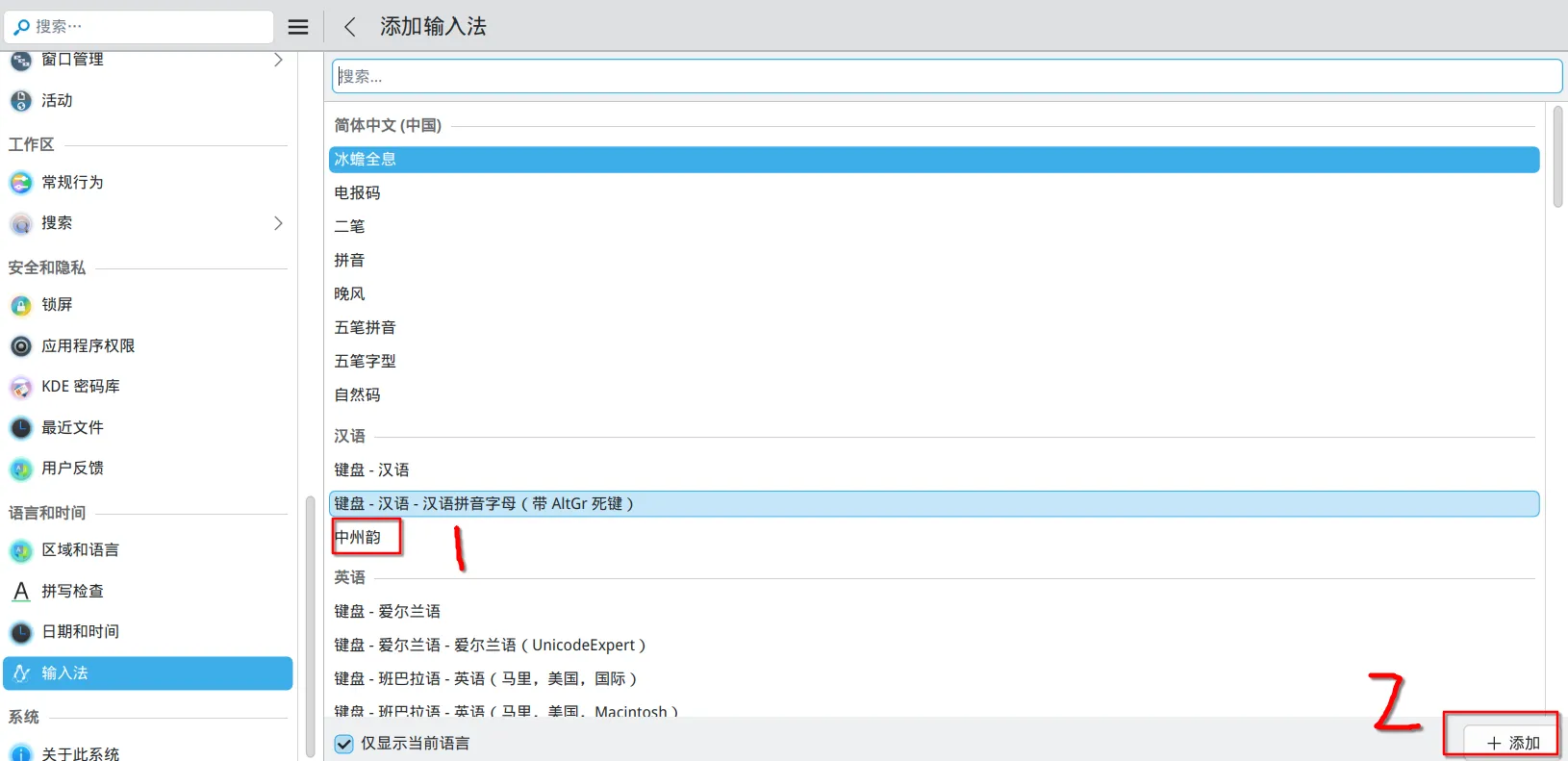Focus the input method search field

click(947, 77)
